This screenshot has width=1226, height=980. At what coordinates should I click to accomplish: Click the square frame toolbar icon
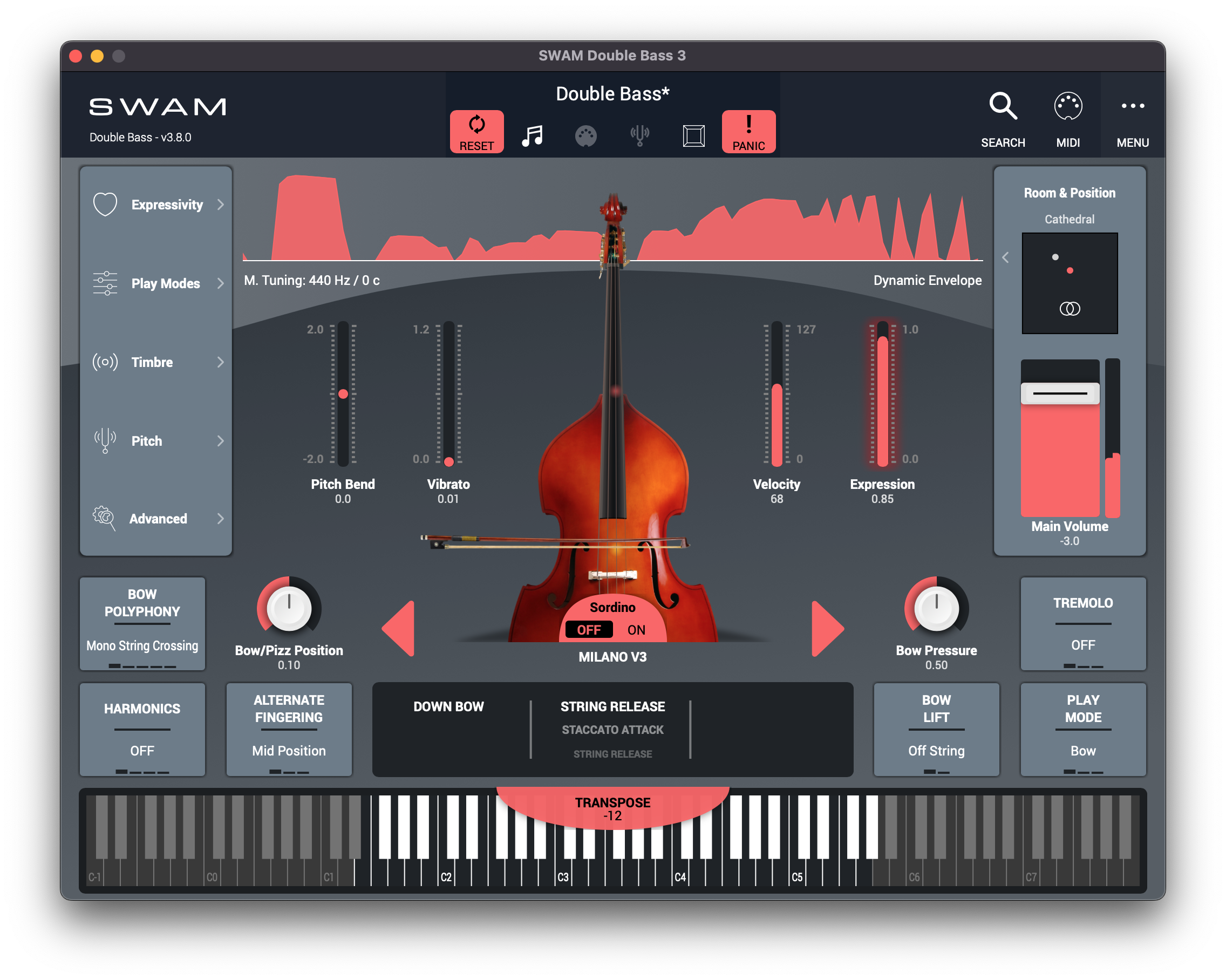coord(693,136)
